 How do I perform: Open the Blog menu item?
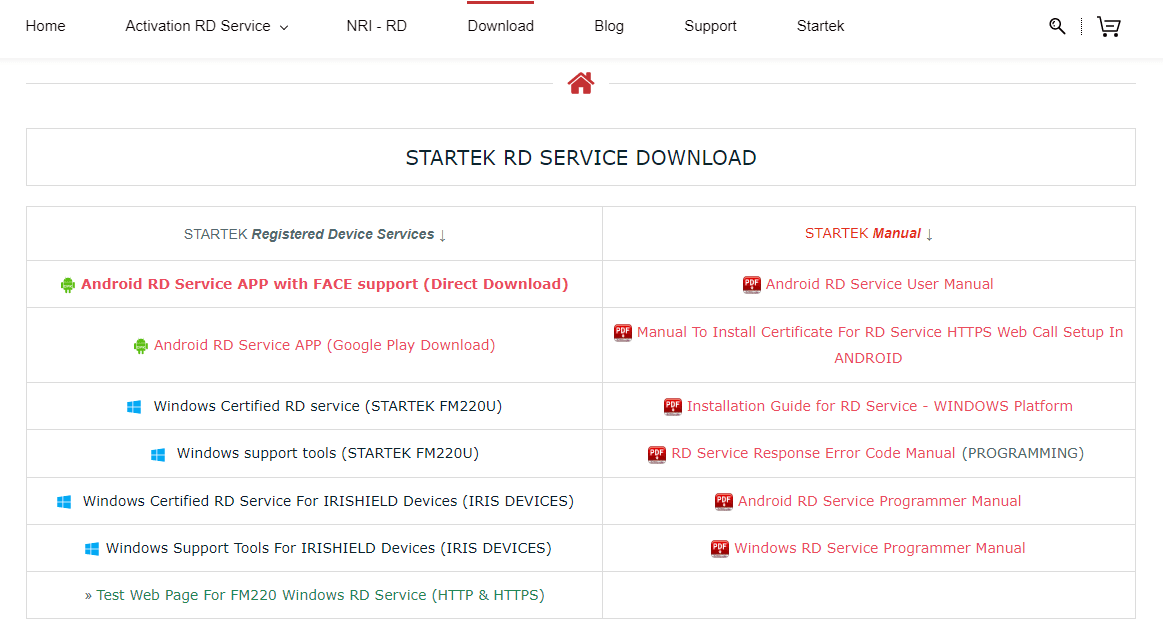coord(609,26)
